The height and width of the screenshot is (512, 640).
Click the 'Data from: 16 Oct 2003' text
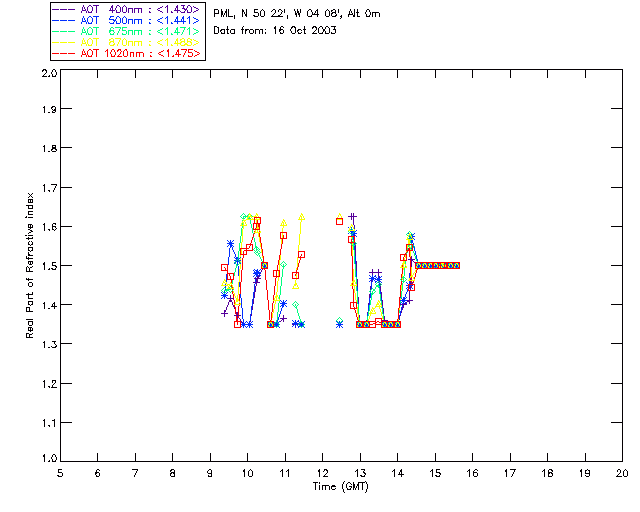(275, 31)
